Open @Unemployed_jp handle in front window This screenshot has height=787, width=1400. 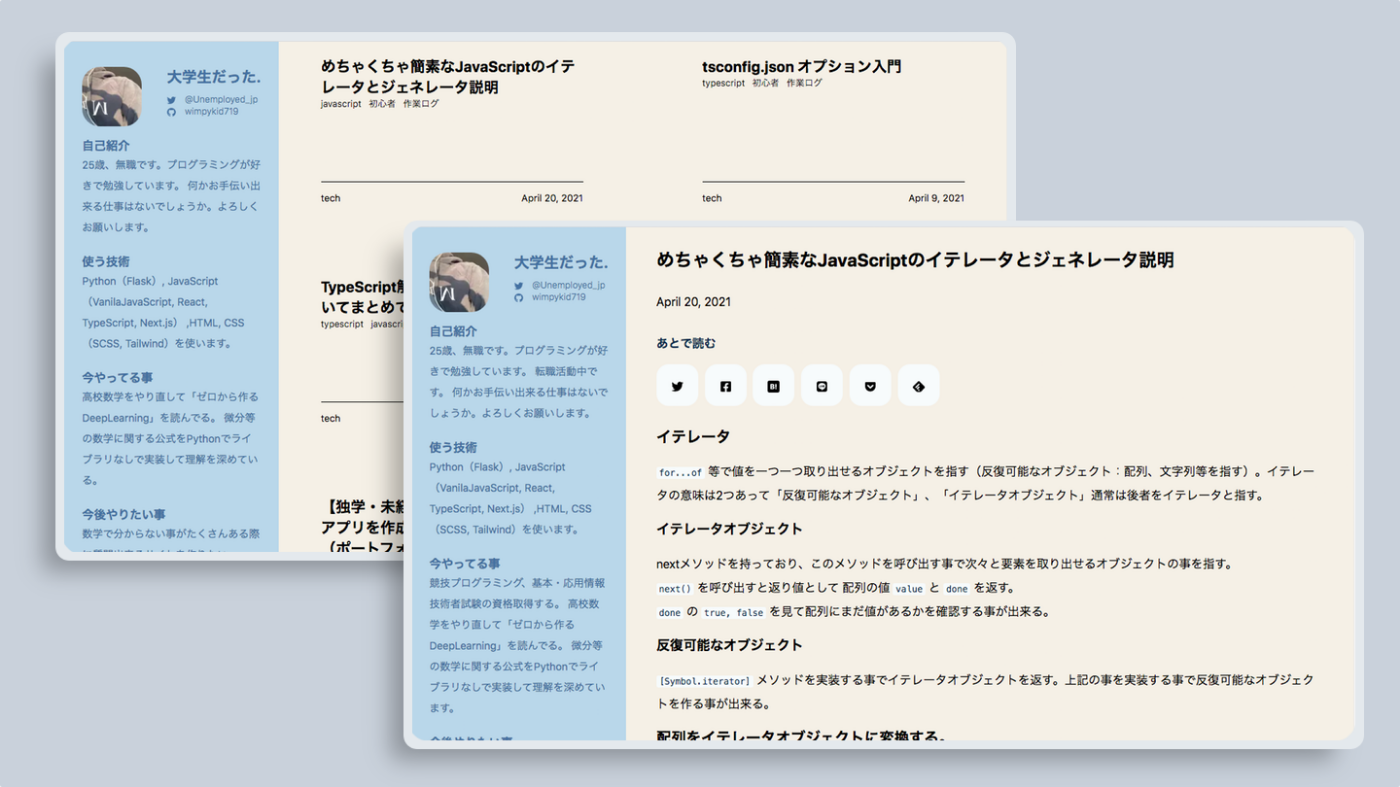[568, 285]
